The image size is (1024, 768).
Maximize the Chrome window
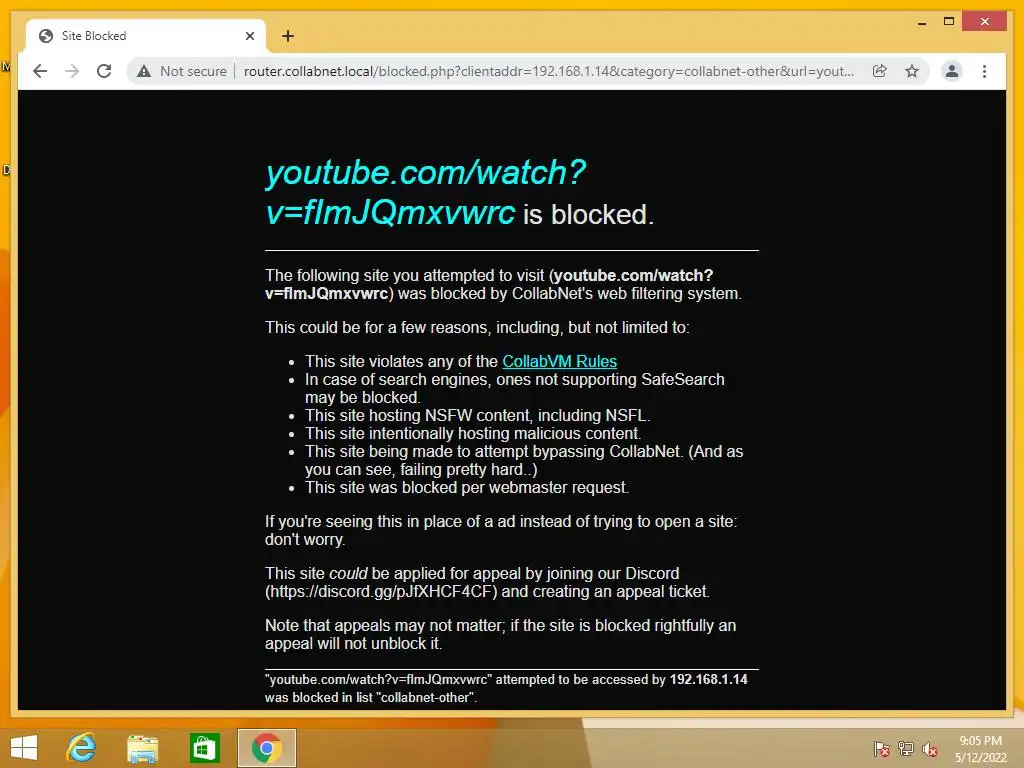(949, 22)
